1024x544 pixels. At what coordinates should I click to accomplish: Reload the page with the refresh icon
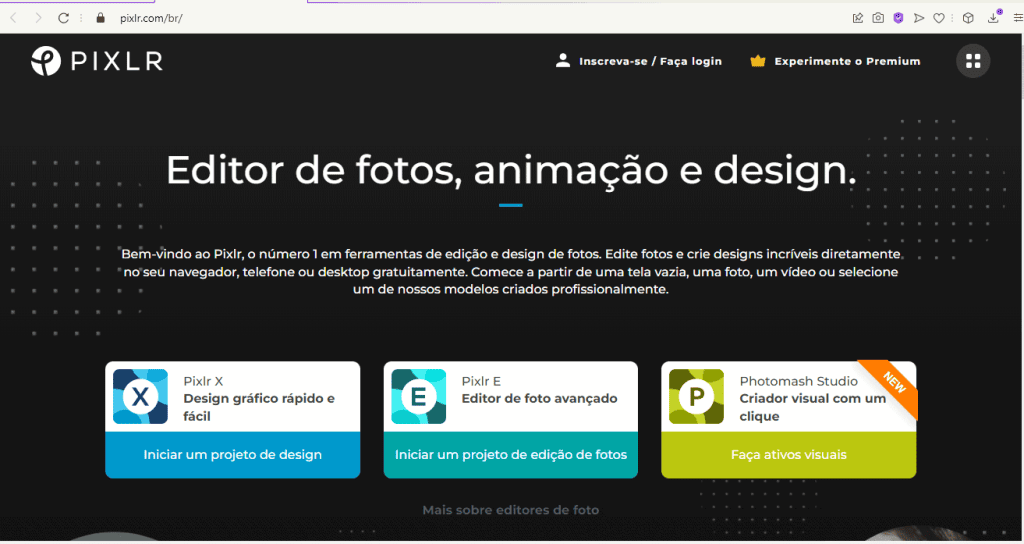click(63, 18)
